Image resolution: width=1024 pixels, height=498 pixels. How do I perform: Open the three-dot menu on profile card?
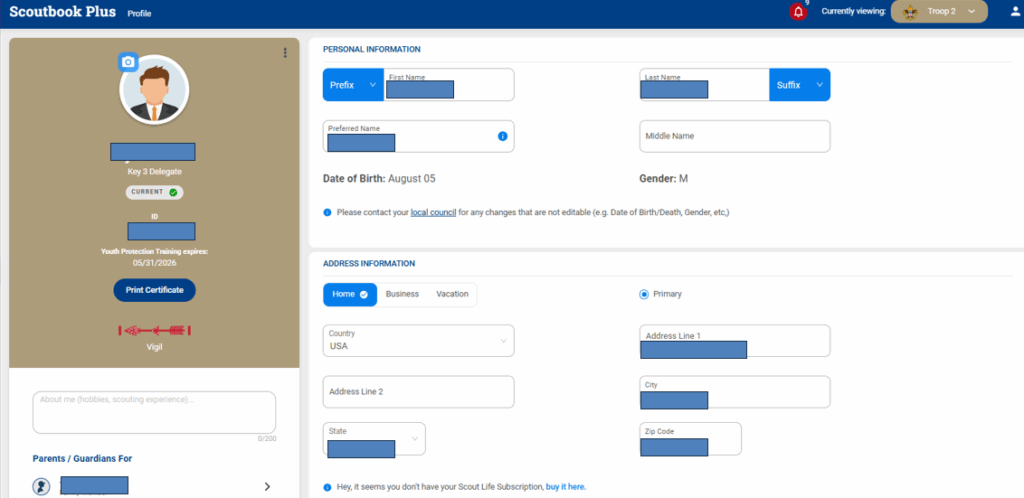coord(285,53)
